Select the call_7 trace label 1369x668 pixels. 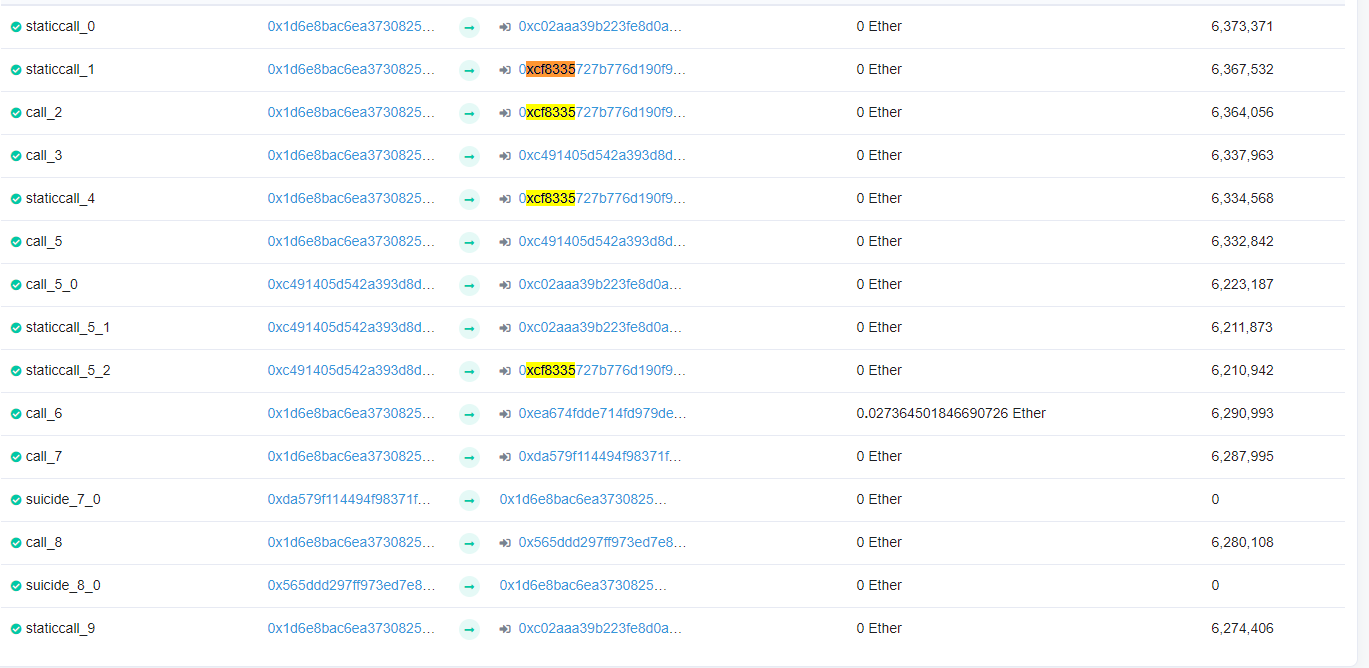(44, 457)
